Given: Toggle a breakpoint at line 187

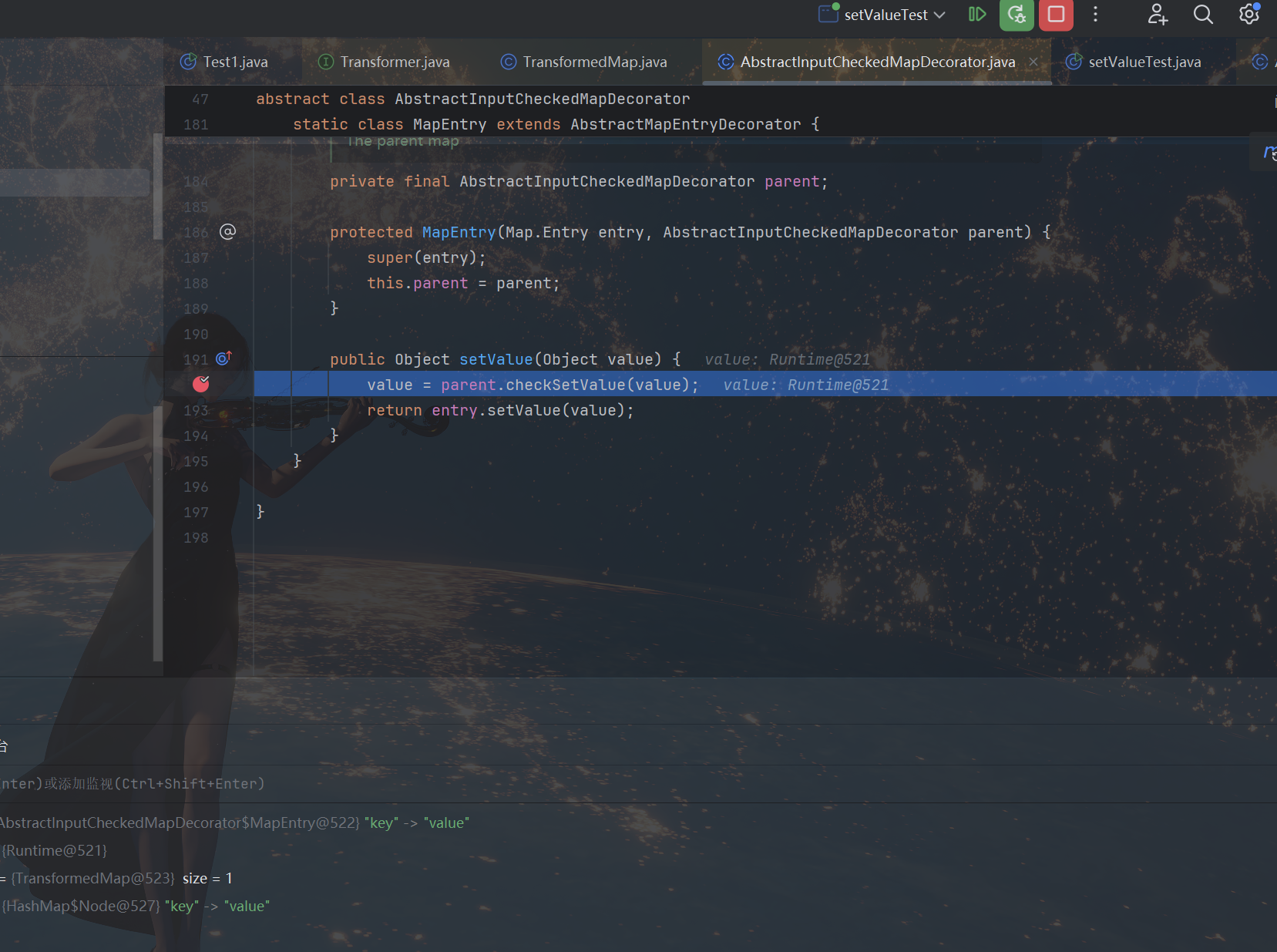Looking at the screenshot, I should 197,258.
